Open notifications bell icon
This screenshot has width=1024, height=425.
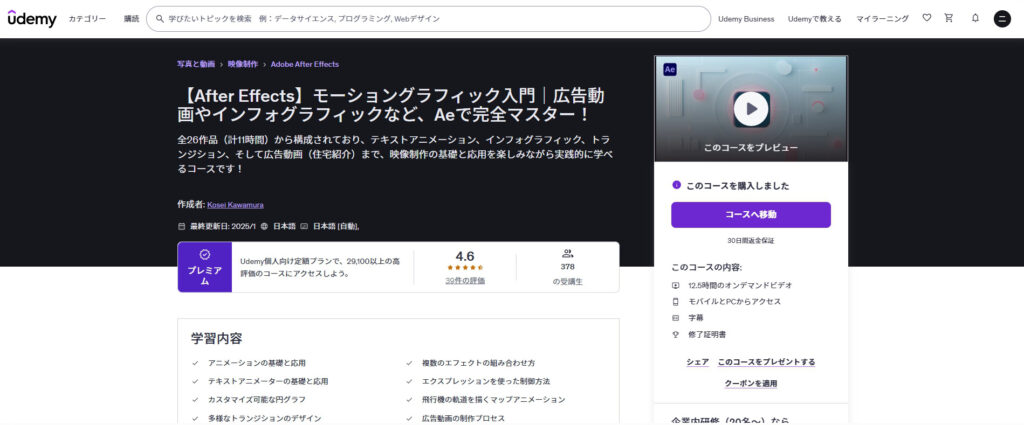[975, 18]
